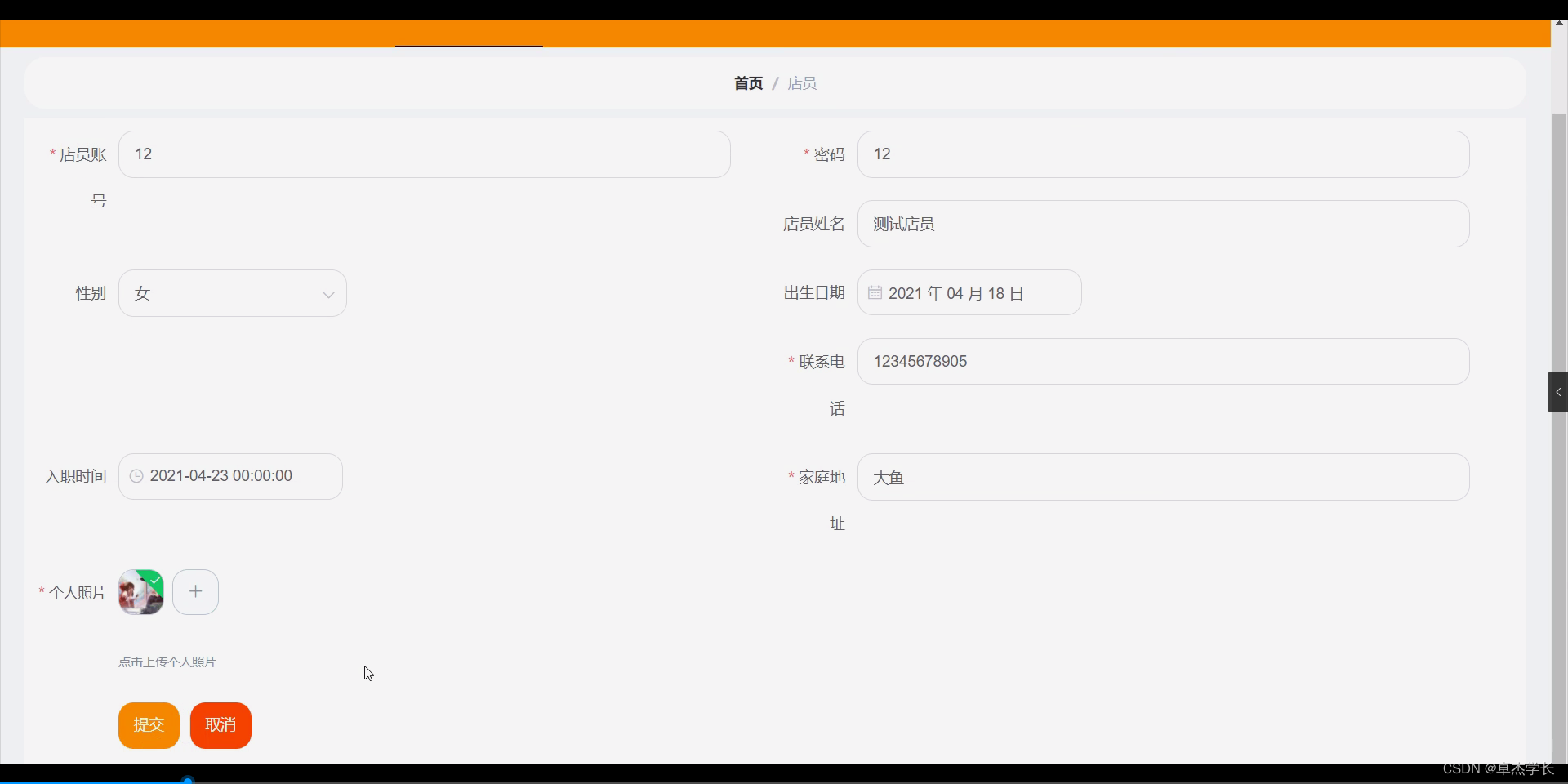1568x784 pixels.
Task: Click the clock icon in hire time field
Action: click(x=136, y=476)
